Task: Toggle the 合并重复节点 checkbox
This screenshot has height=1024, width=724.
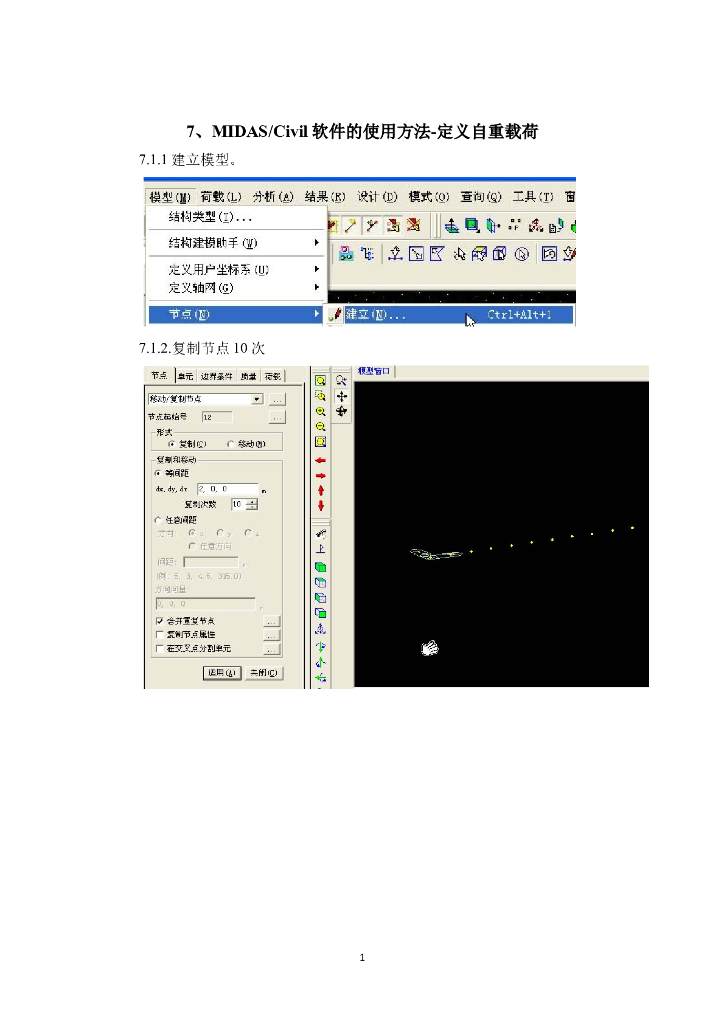Action: coord(159,621)
